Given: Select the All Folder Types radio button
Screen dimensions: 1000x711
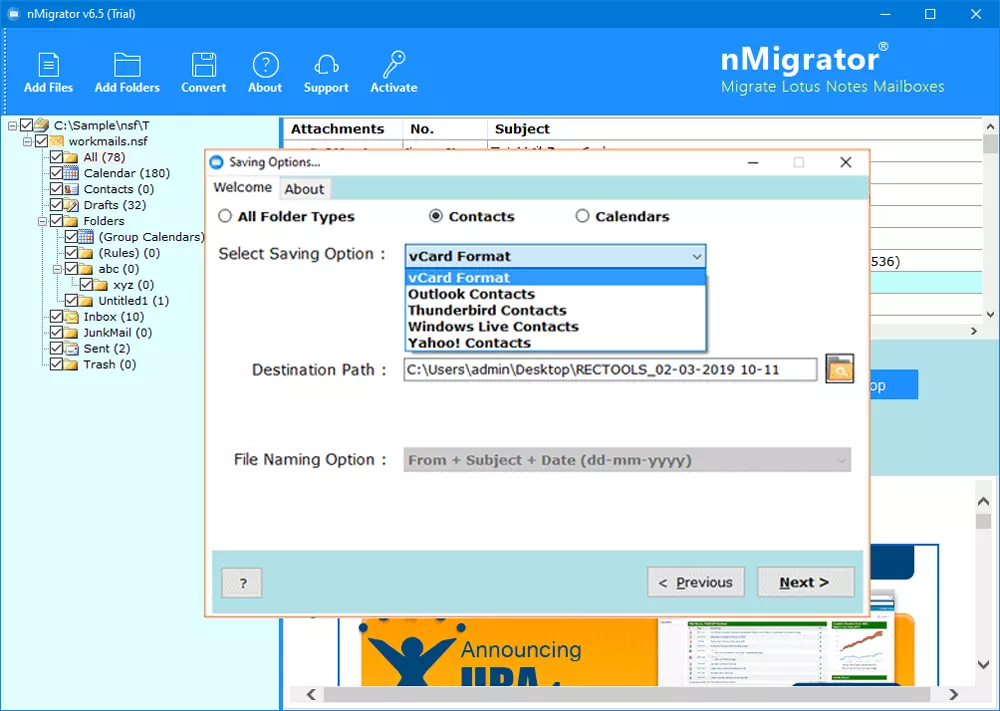Looking at the screenshot, I should [224, 216].
